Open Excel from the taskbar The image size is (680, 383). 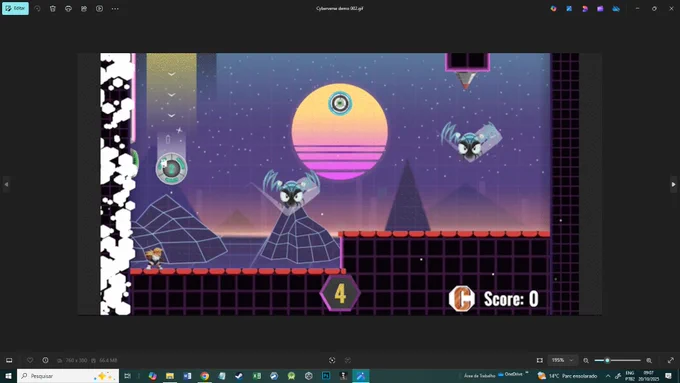coord(257,376)
